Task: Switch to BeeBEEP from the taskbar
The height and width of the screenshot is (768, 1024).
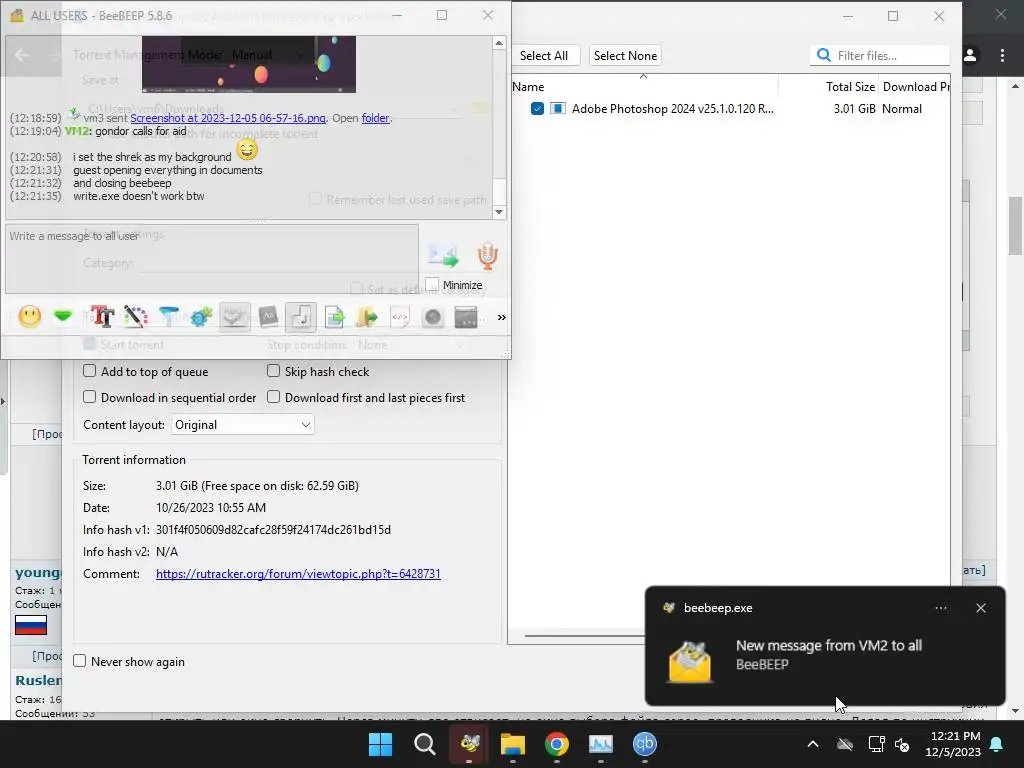Action: (470, 744)
